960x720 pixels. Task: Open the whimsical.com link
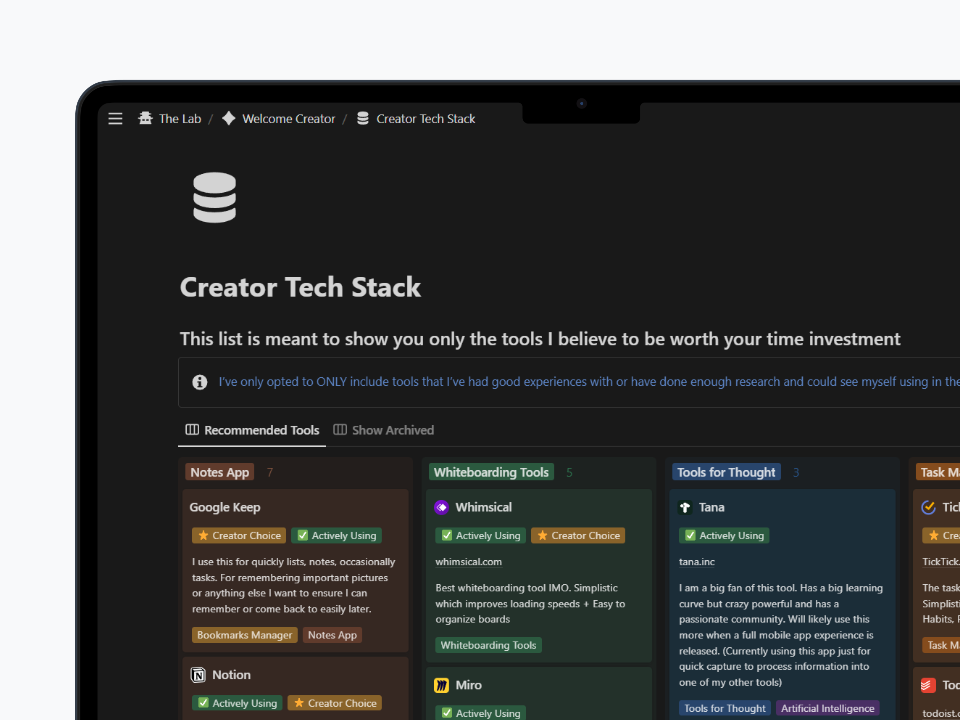click(x=468, y=562)
